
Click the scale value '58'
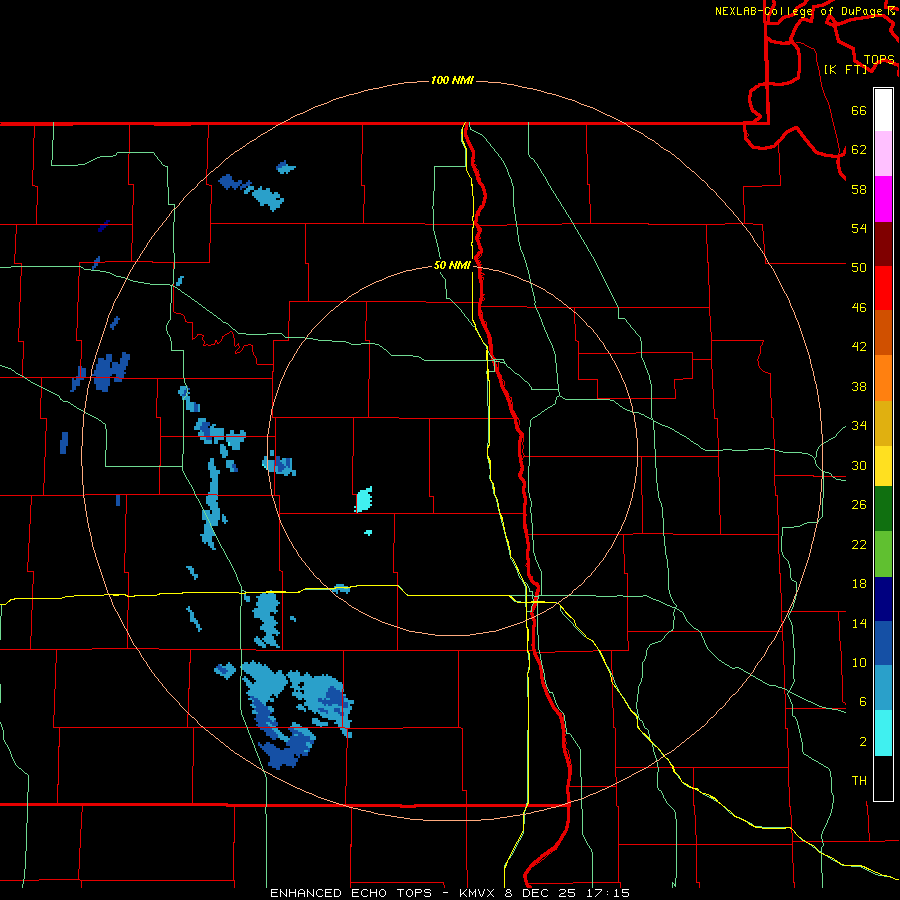coord(859,189)
